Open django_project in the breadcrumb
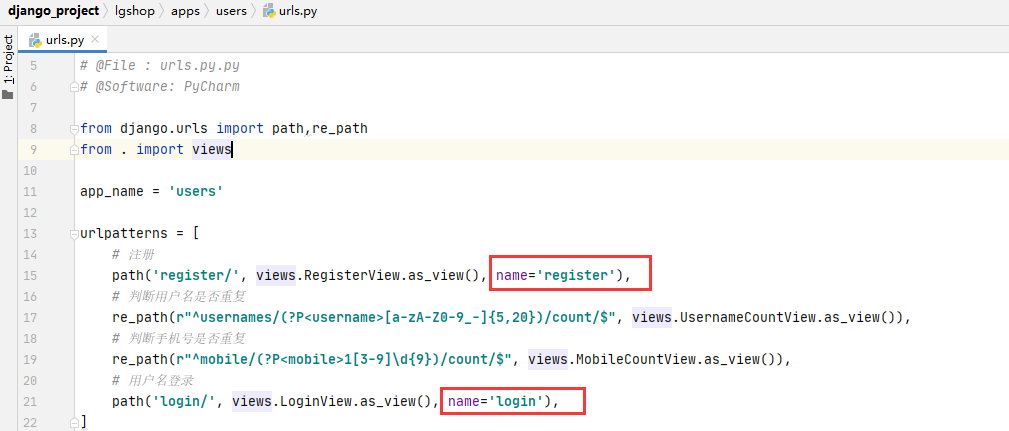 click(54, 12)
